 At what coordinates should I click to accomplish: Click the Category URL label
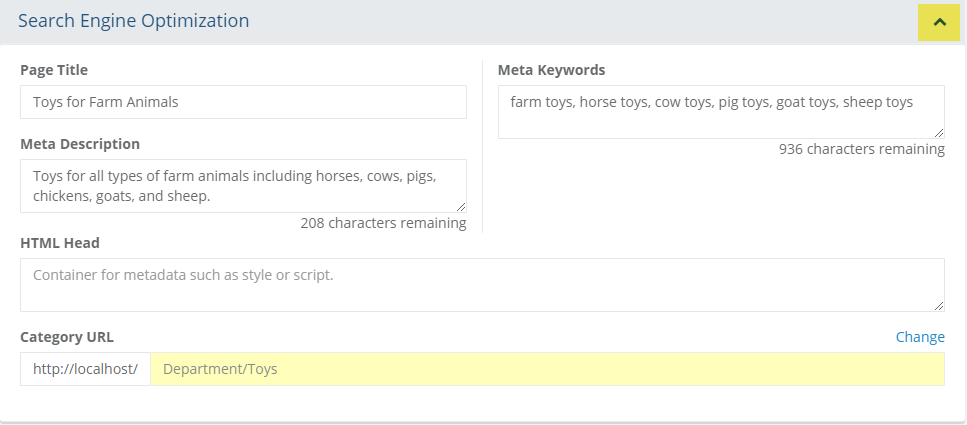point(67,337)
